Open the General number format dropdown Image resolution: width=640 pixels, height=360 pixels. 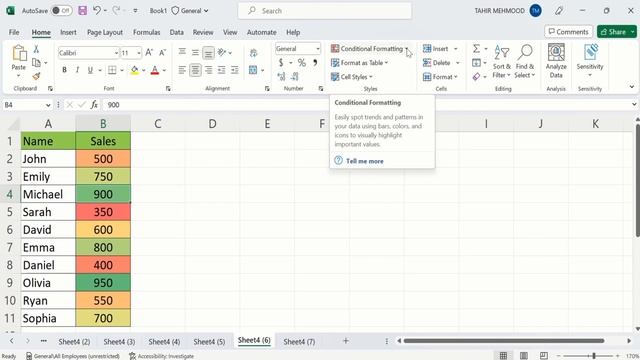click(x=318, y=49)
